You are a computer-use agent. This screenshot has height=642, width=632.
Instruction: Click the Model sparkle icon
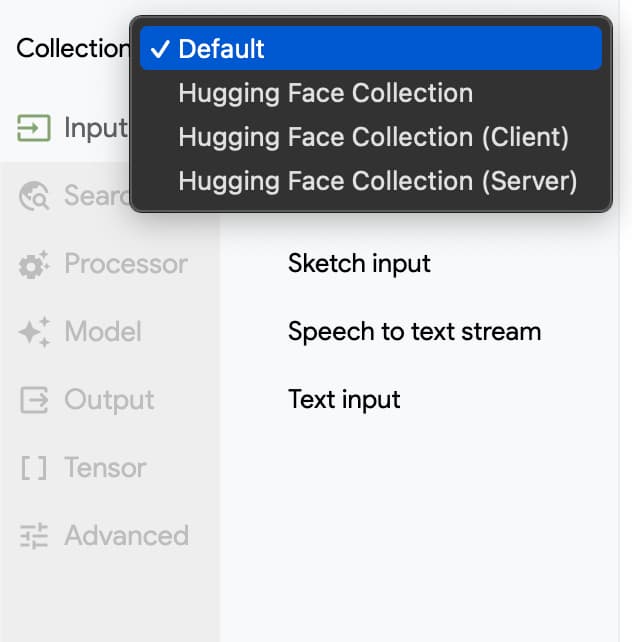34,332
